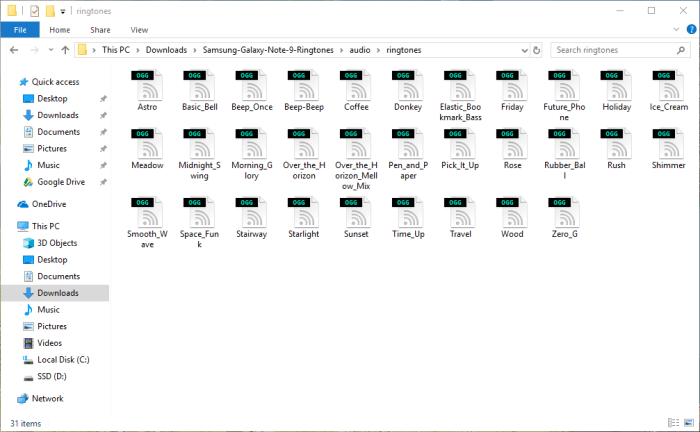Viewport: 700px width, 432px height.
Task: Open the address bar history dropdown
Action: pyautogui.click(x=523, y=49)
